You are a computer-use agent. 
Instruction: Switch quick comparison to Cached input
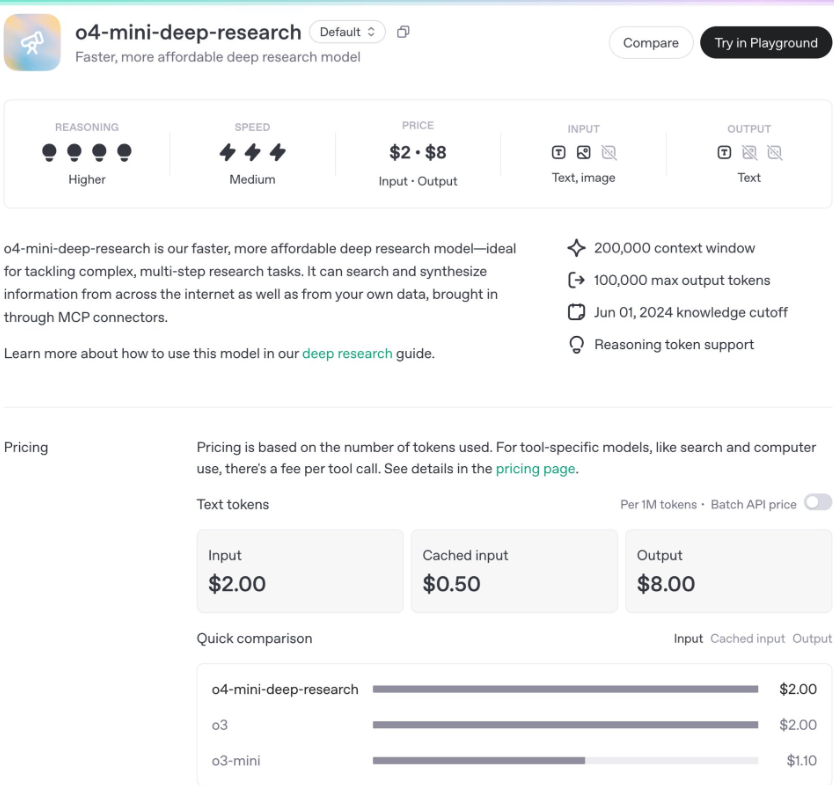[x=747, y=638]
